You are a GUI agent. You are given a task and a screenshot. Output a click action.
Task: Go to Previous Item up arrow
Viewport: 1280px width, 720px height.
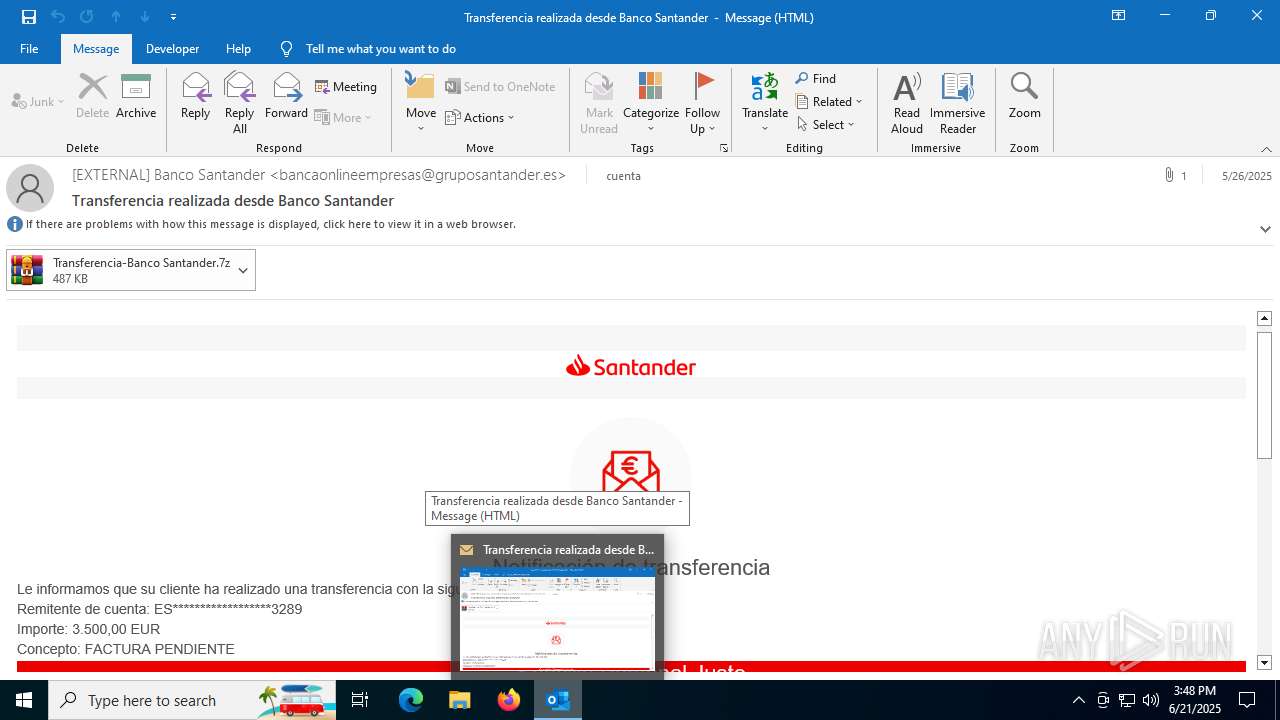pos(116,16)
